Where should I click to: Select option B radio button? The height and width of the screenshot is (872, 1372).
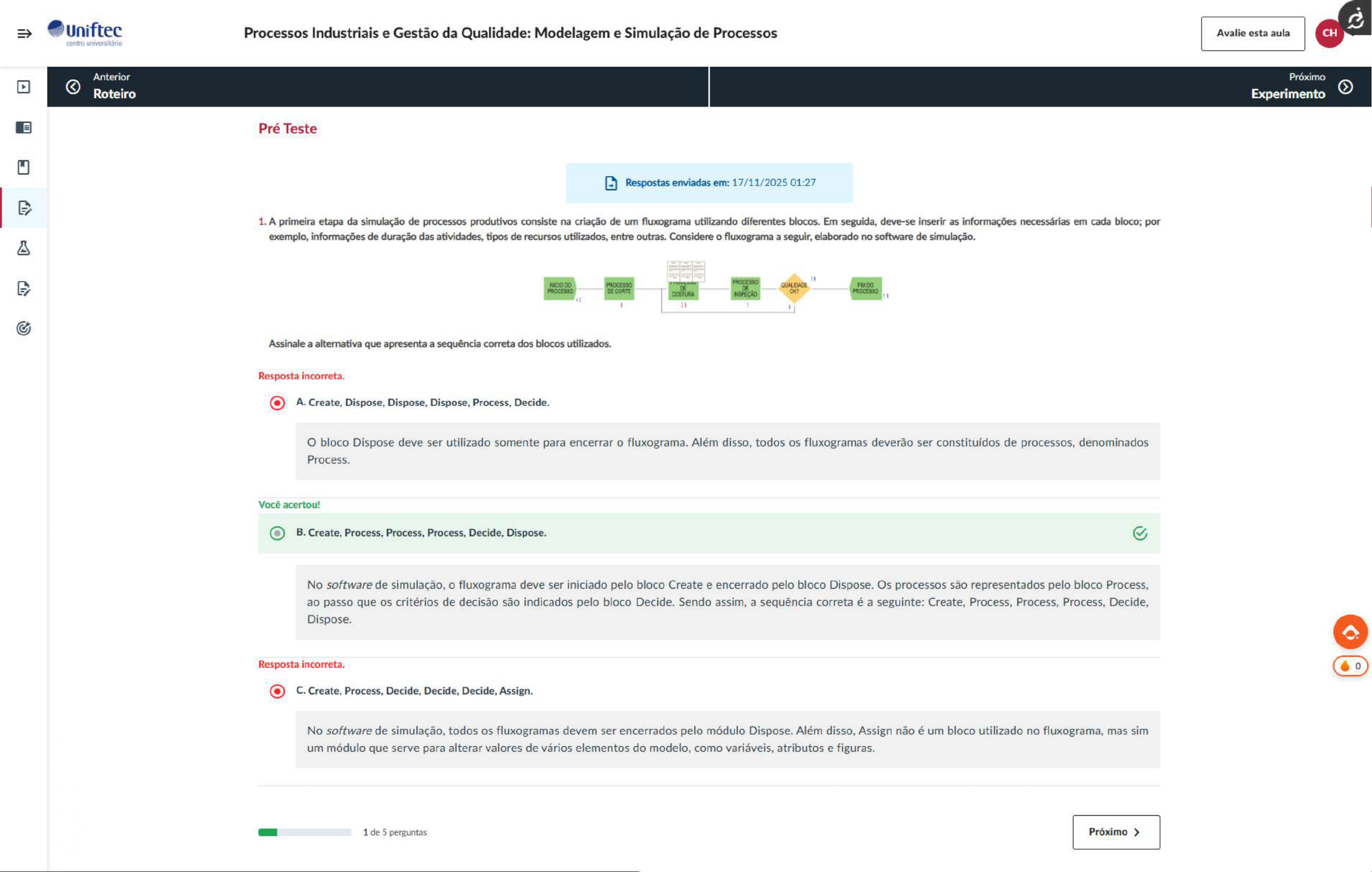coord(277,533)
